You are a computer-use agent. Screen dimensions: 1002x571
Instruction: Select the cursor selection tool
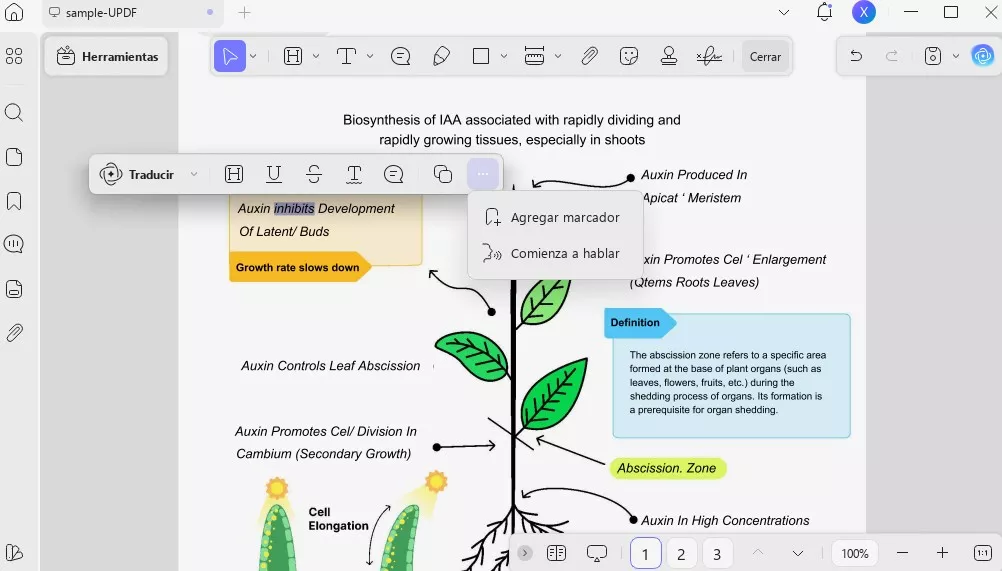(230, 56)
